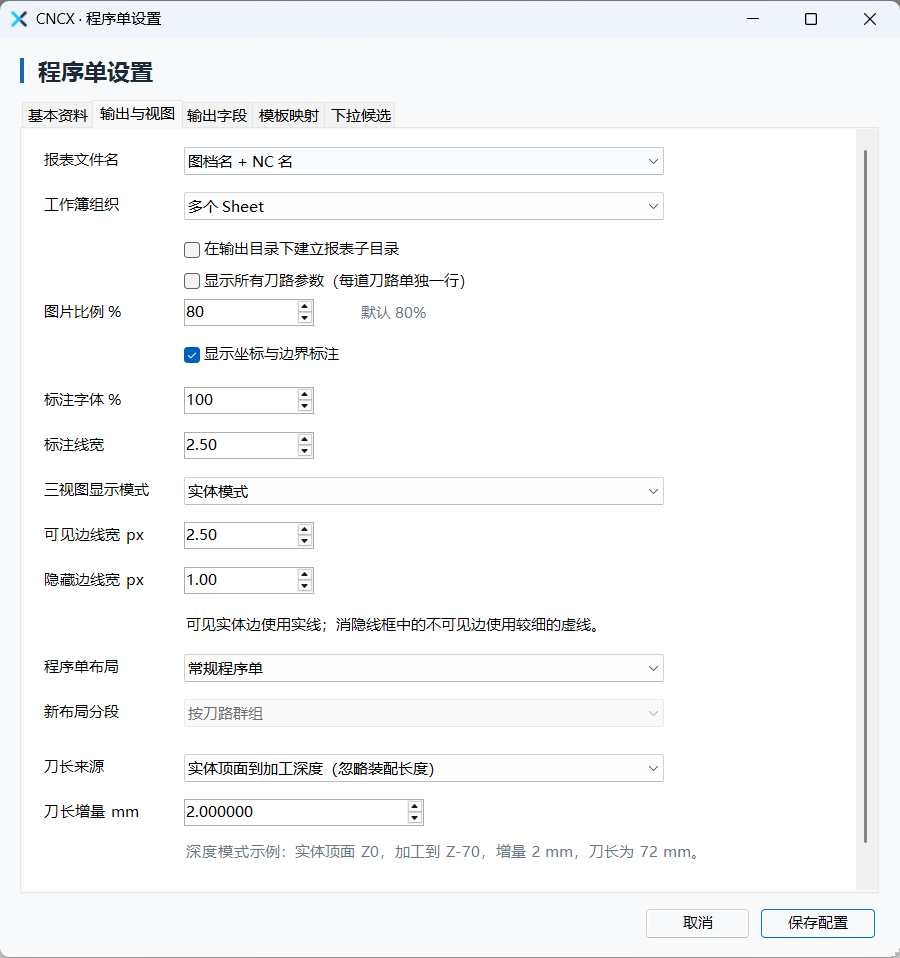Increase 标注字体 % using the up arrow

tap(304, 394)
